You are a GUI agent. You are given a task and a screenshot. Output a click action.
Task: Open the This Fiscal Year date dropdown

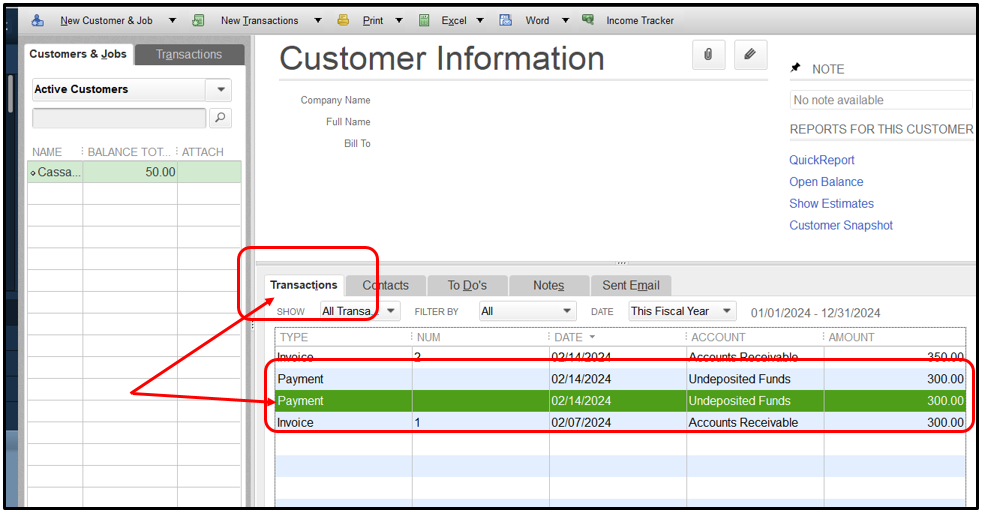pyautogui.click(x=682, y=311)
